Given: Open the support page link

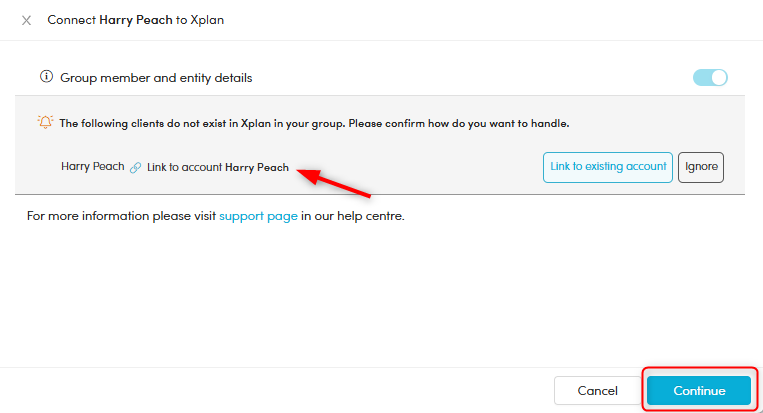Looking at the screenshot, I should coord(258,215).
